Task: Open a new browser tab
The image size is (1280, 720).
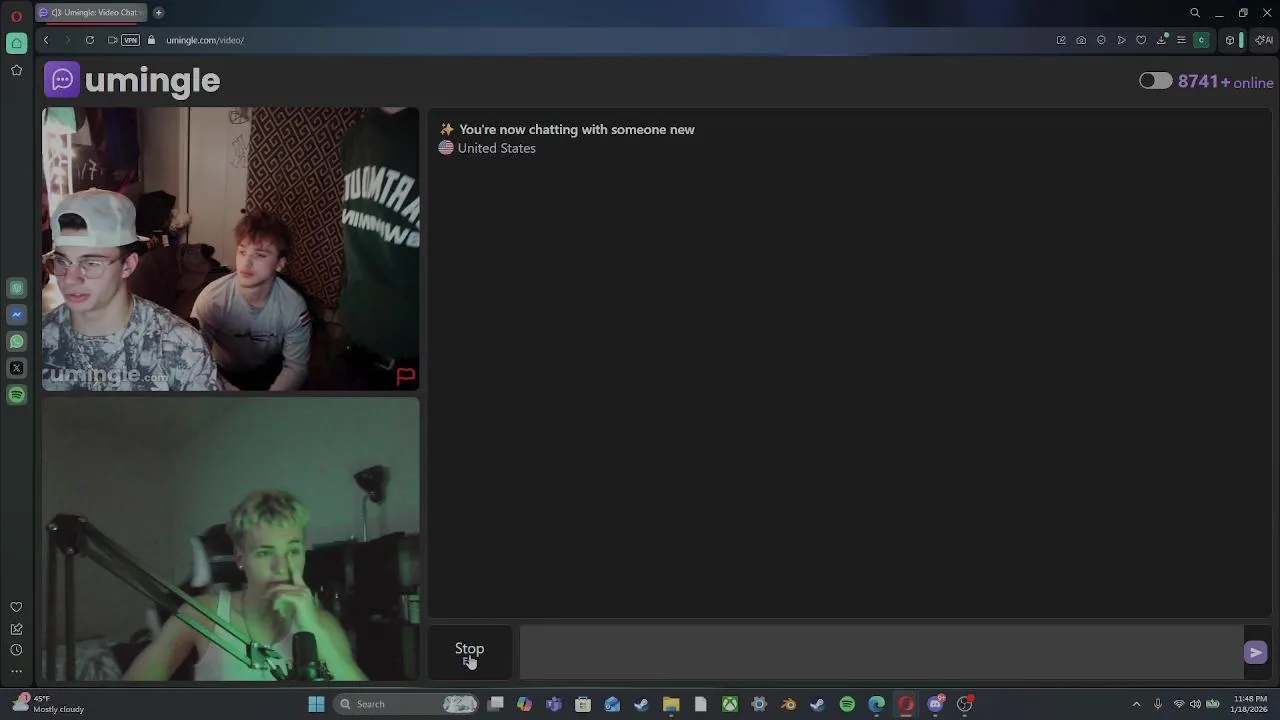Action: point(158,12)
